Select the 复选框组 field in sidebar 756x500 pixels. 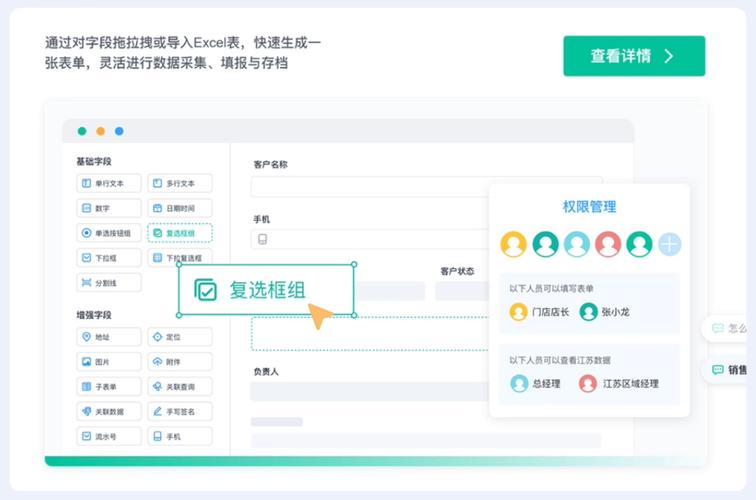point(180,233)
